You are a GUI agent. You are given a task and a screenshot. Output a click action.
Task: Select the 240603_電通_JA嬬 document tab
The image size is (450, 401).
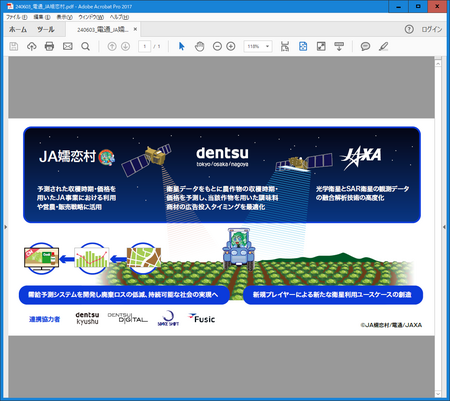click(x=103, y=30)
